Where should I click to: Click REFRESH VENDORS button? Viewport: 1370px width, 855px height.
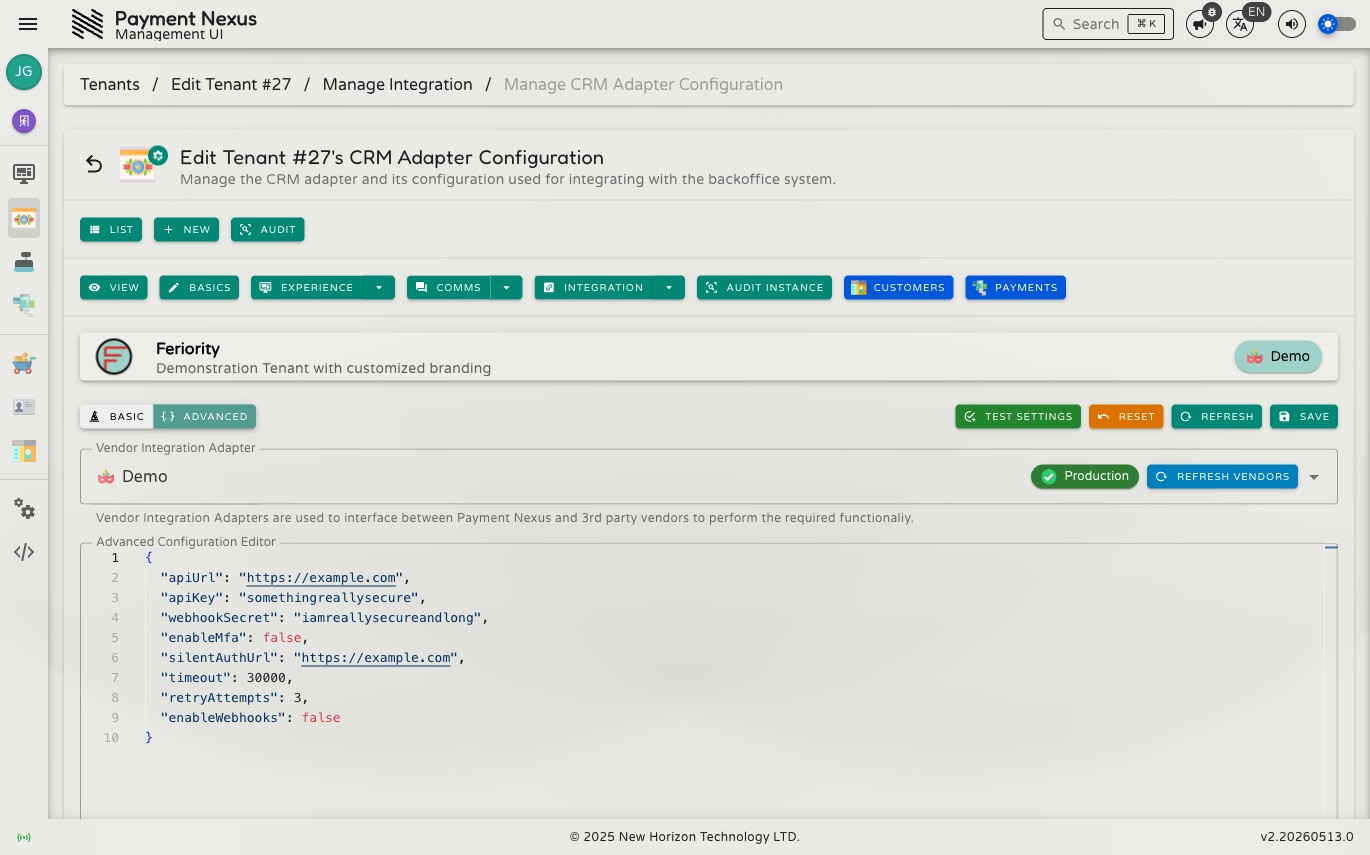click(x=1222, y=477)
